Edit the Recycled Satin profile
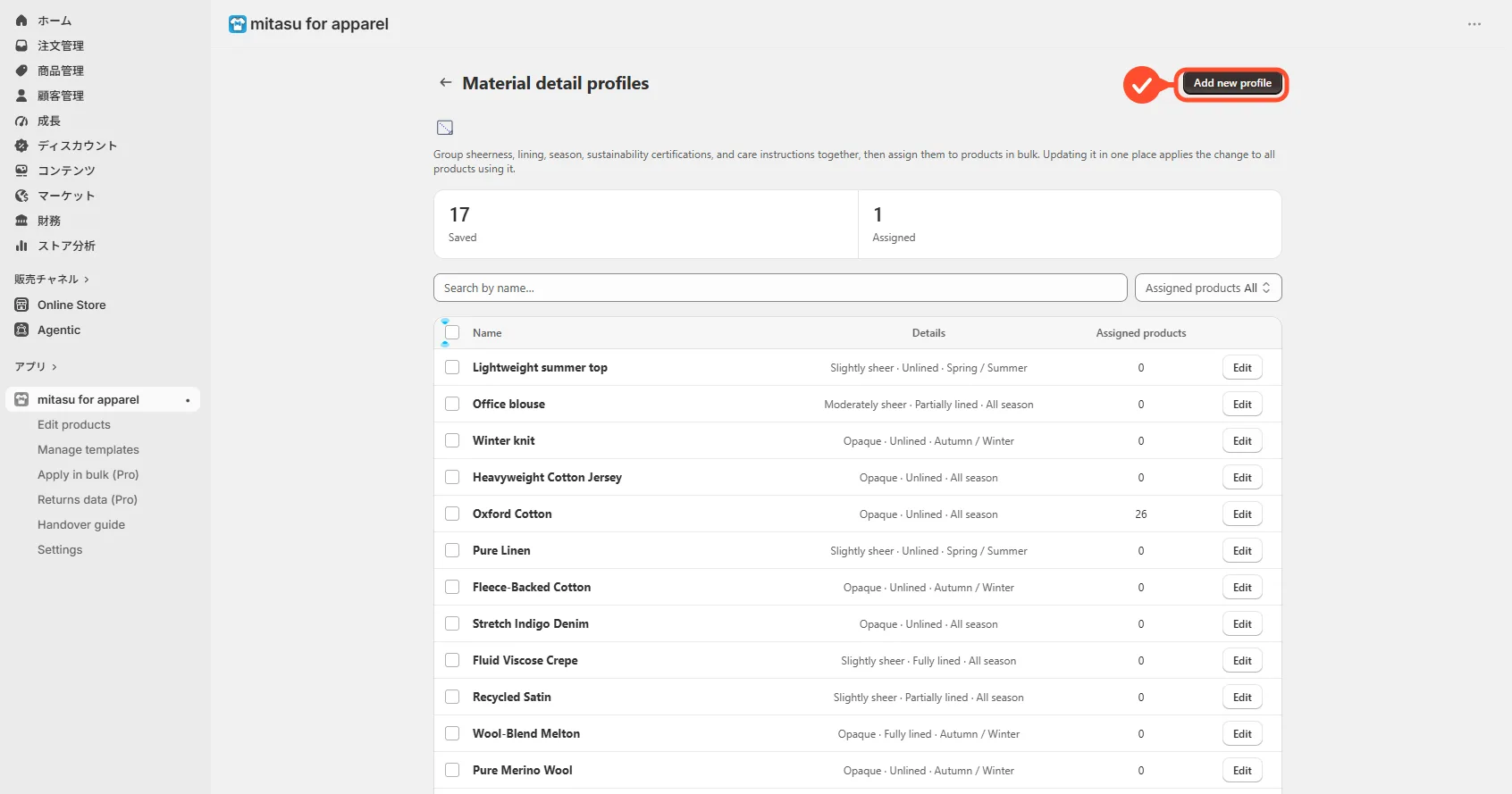Screen dimensions: 1512x794 pos(1242,697)
